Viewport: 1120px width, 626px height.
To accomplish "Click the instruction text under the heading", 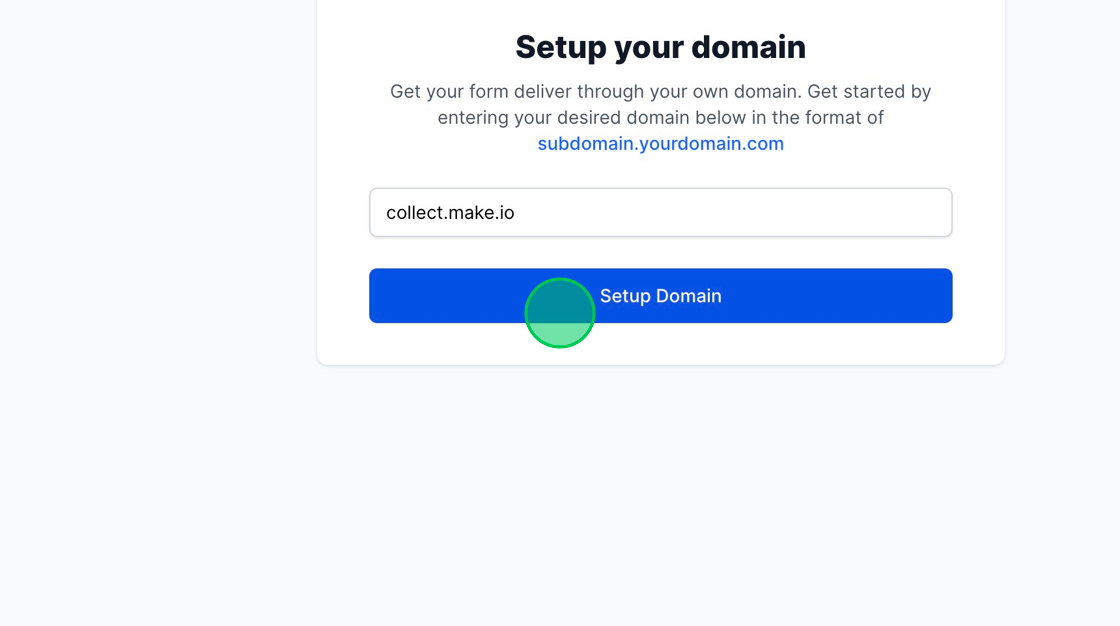I will (x=660, y=104).
